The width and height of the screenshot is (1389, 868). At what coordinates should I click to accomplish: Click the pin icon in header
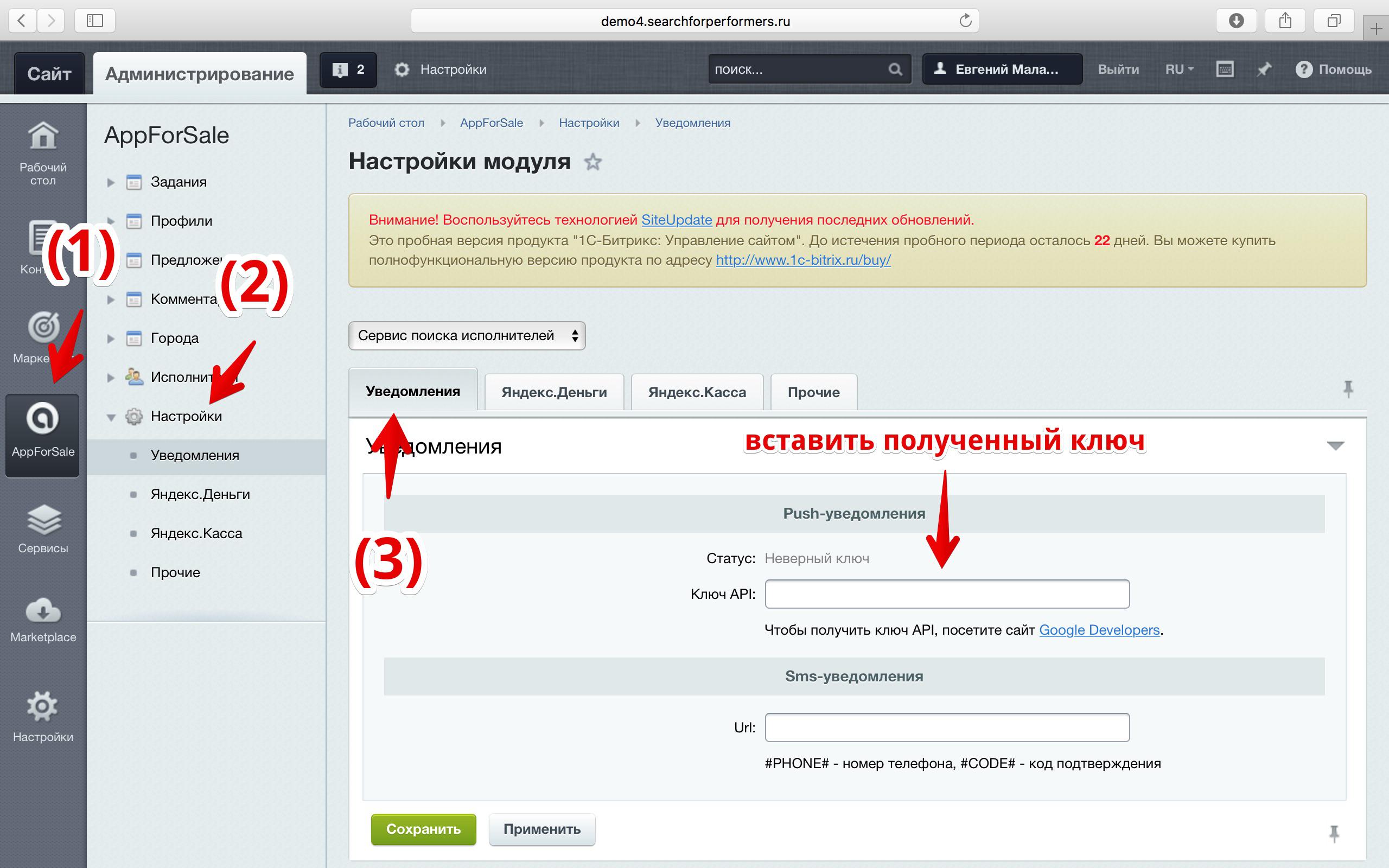pyautogui.click(x=1263, y=69)
